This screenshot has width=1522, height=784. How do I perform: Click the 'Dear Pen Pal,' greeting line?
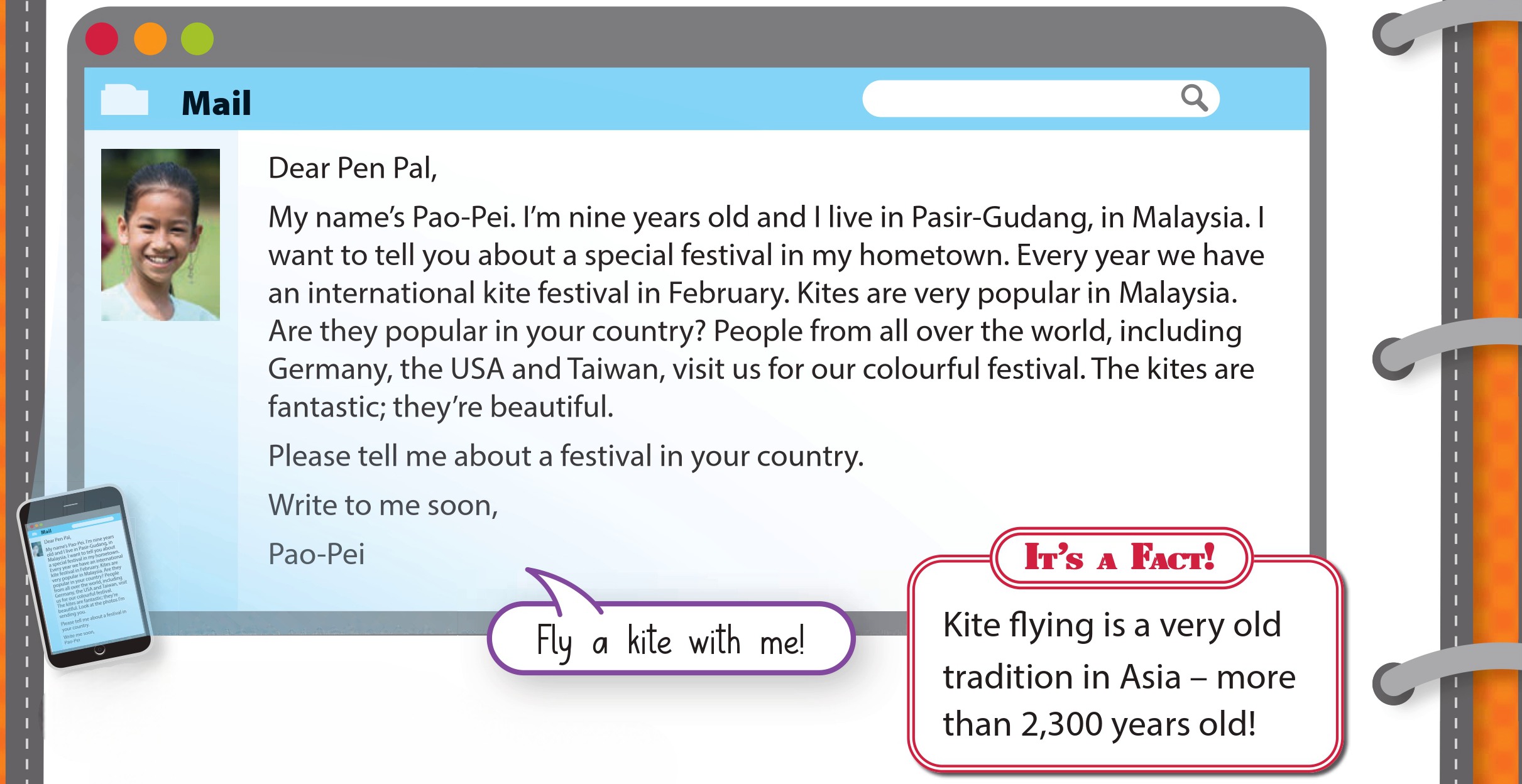tap(352, 168)
